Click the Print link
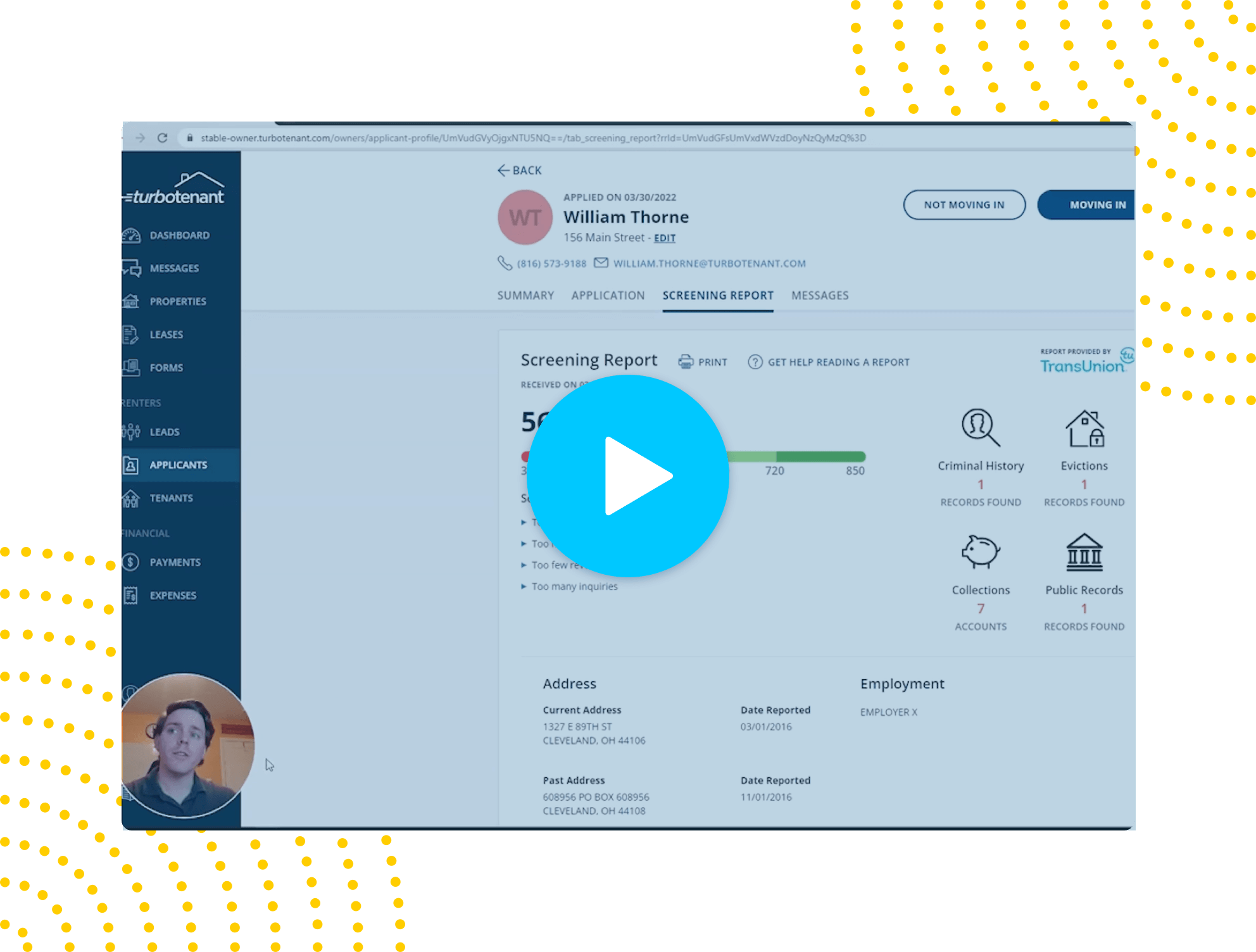The width and height of the screenshot is (1256, 952). pos(712,362)
